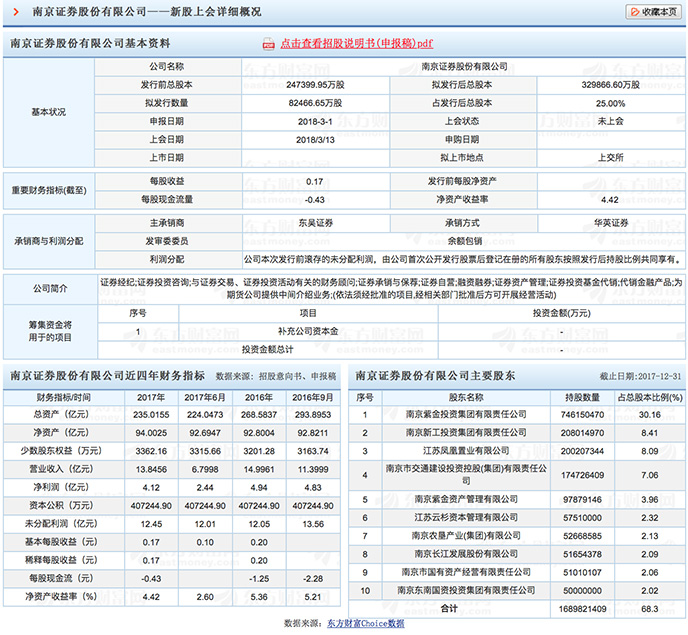Click the 补充公司资本金 project entry
This screenshot has width=688, height=635.
click(x=308, y=331)
